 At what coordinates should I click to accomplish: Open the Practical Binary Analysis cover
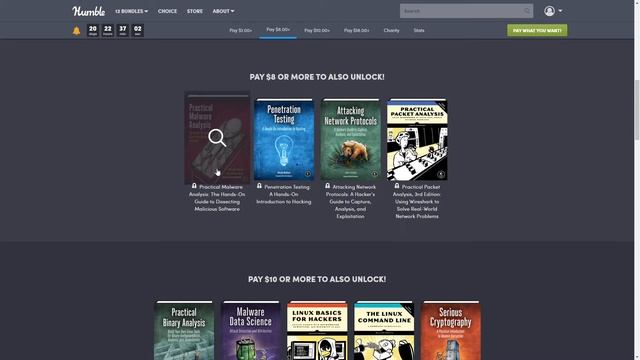(184, 331)
